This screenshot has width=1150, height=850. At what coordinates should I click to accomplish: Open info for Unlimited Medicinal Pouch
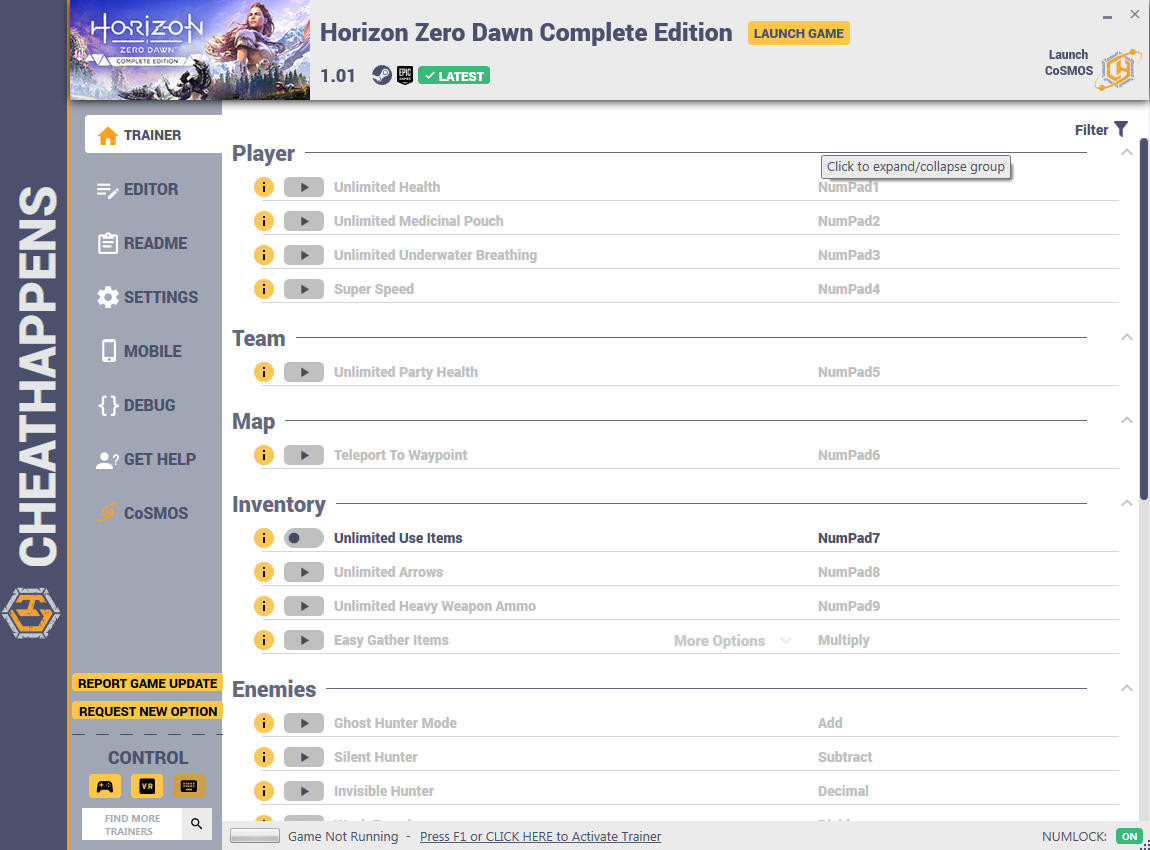(x=263, y=221)
